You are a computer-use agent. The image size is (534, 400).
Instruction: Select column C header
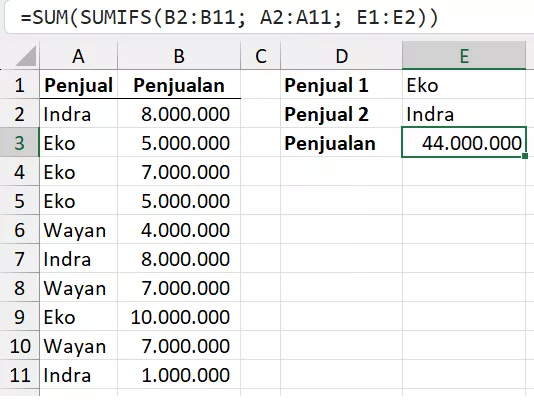click(x=261, y=55)
